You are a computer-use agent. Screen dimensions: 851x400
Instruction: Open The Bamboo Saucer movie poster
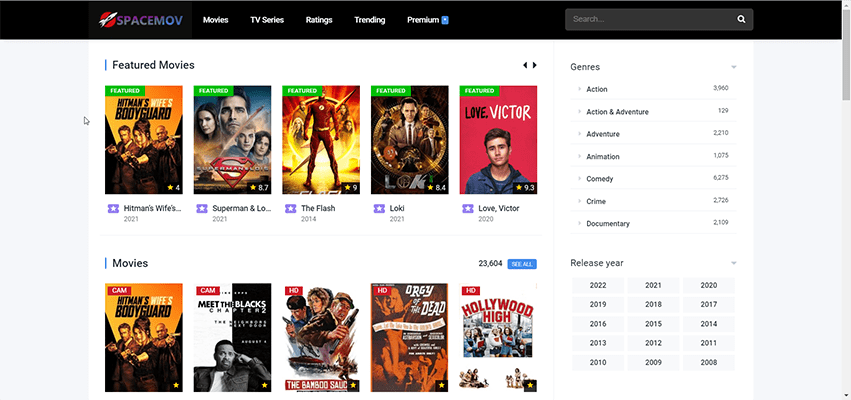coord(321,337)
